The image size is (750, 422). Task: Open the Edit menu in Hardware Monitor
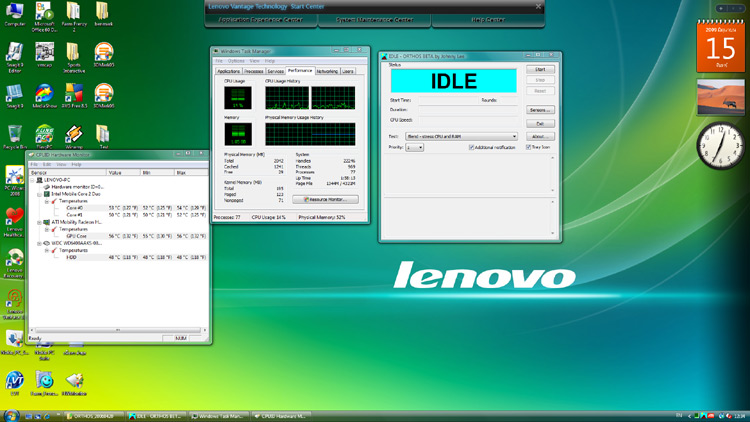(46, 165)
